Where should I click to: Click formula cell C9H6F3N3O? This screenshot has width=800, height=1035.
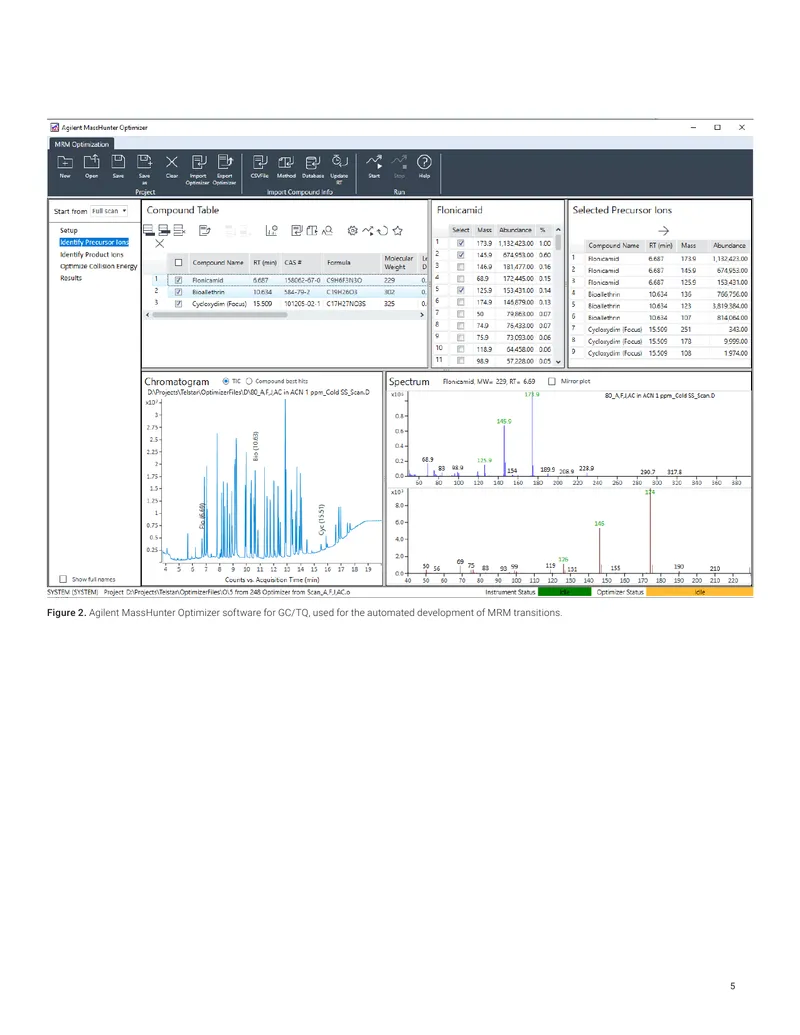click(x=344, y=281)
